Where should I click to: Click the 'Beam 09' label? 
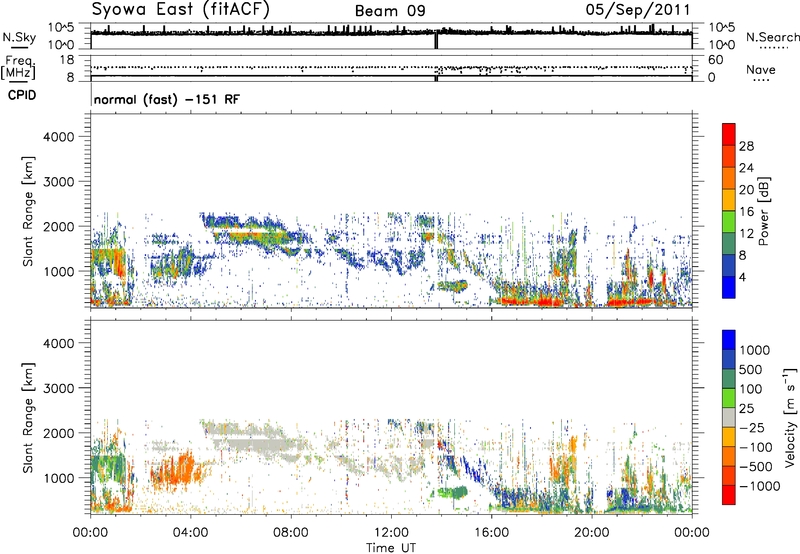click(390, 11)
